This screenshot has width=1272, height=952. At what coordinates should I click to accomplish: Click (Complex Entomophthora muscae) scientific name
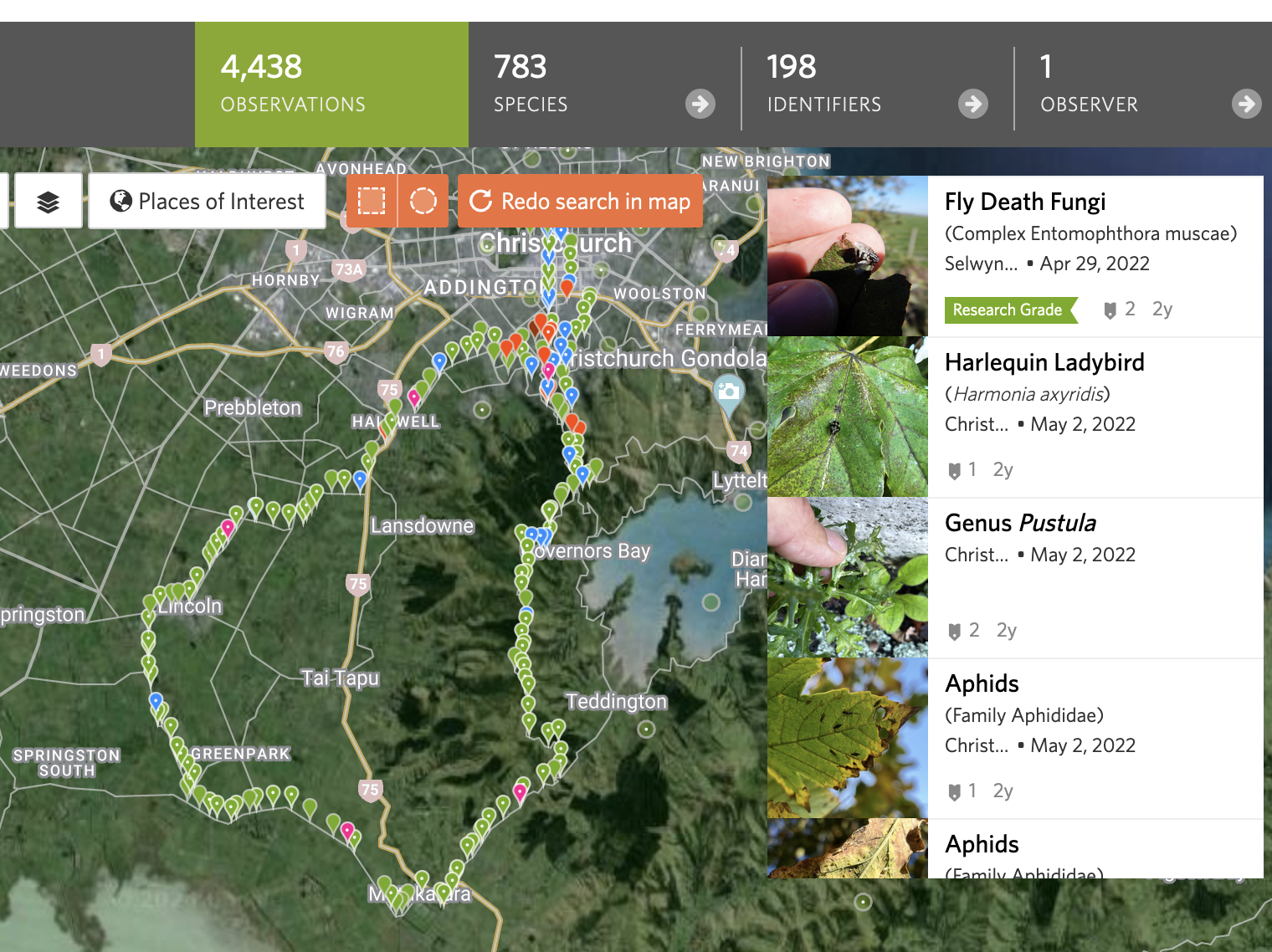tap(1090, 233)
